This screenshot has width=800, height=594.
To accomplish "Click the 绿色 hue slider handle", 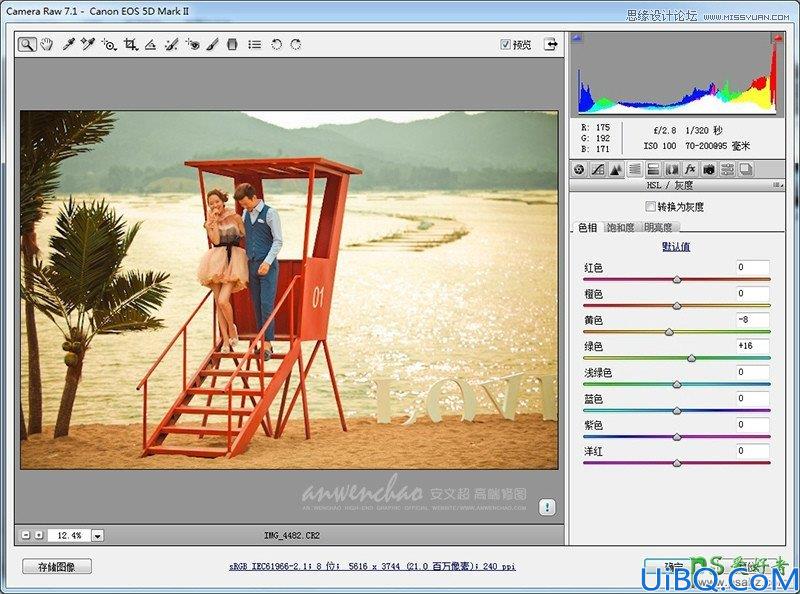I will point(691,358).
